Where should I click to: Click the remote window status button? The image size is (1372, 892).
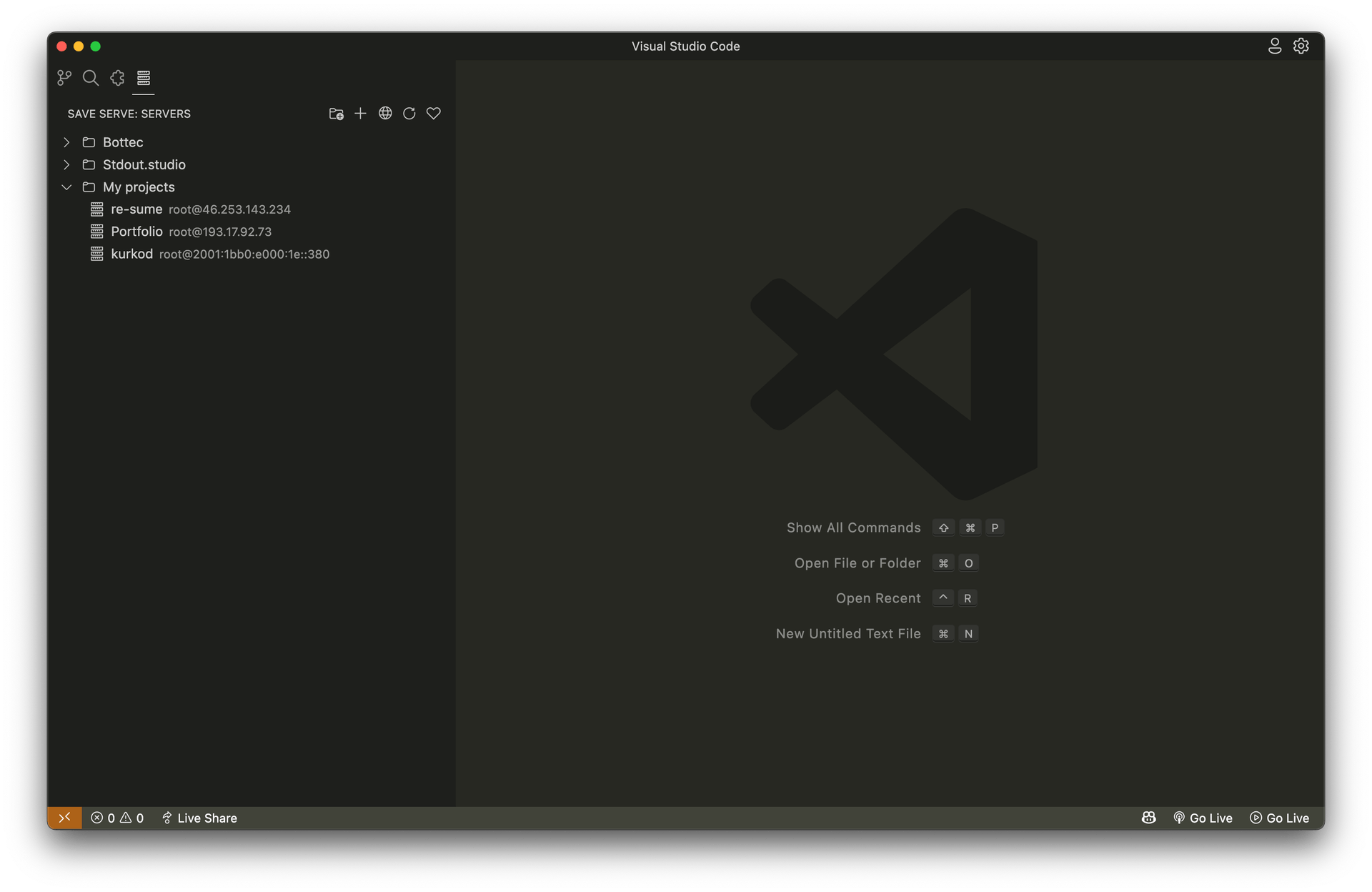[64, 818]
